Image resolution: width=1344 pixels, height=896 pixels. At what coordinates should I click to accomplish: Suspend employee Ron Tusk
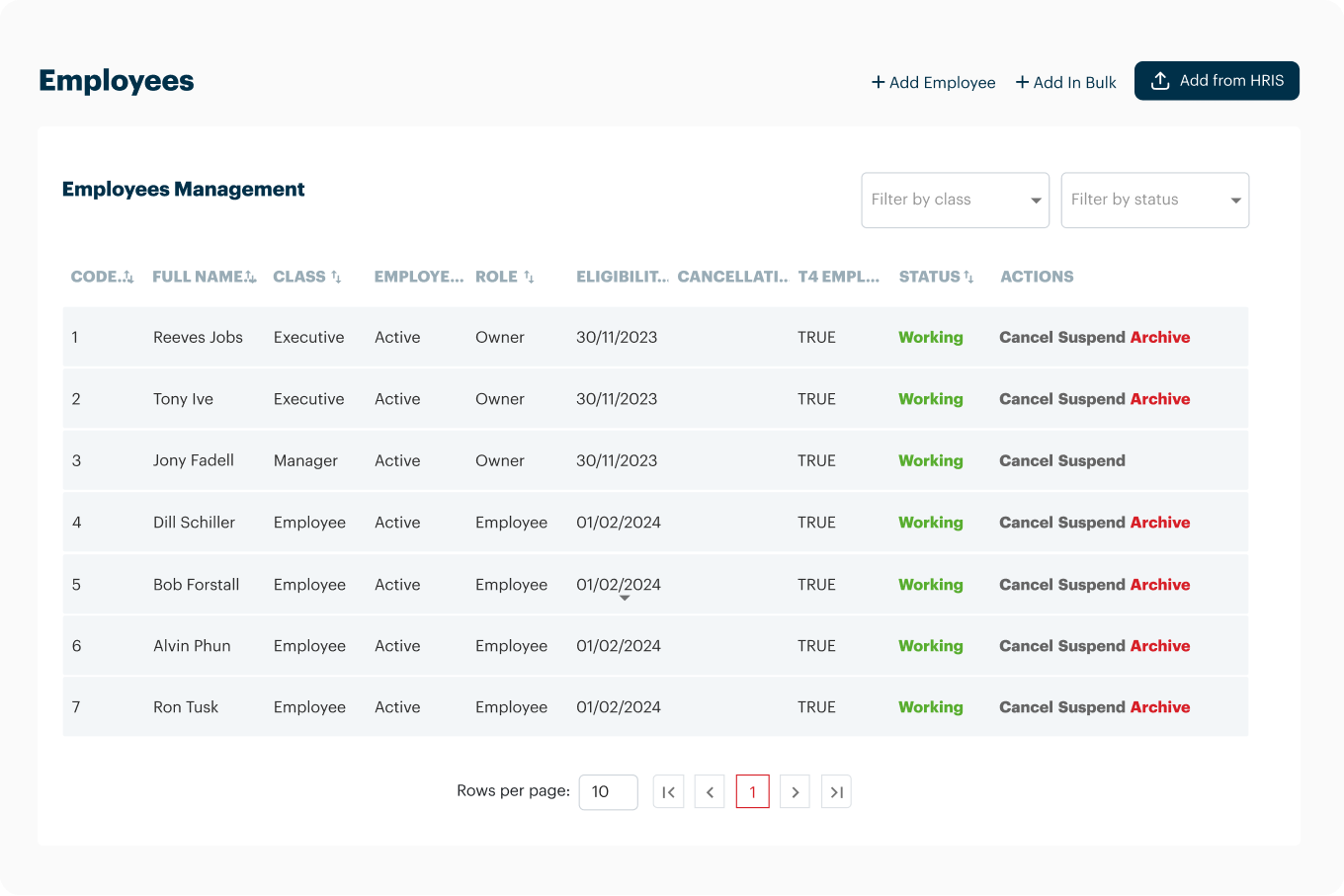click(1091, 707)
